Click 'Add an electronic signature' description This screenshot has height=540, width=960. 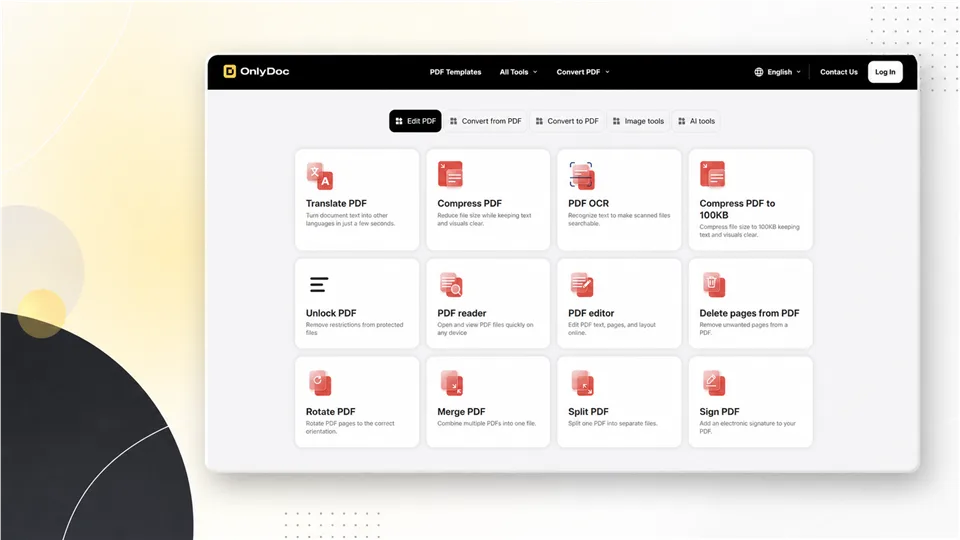click(748, 427)
